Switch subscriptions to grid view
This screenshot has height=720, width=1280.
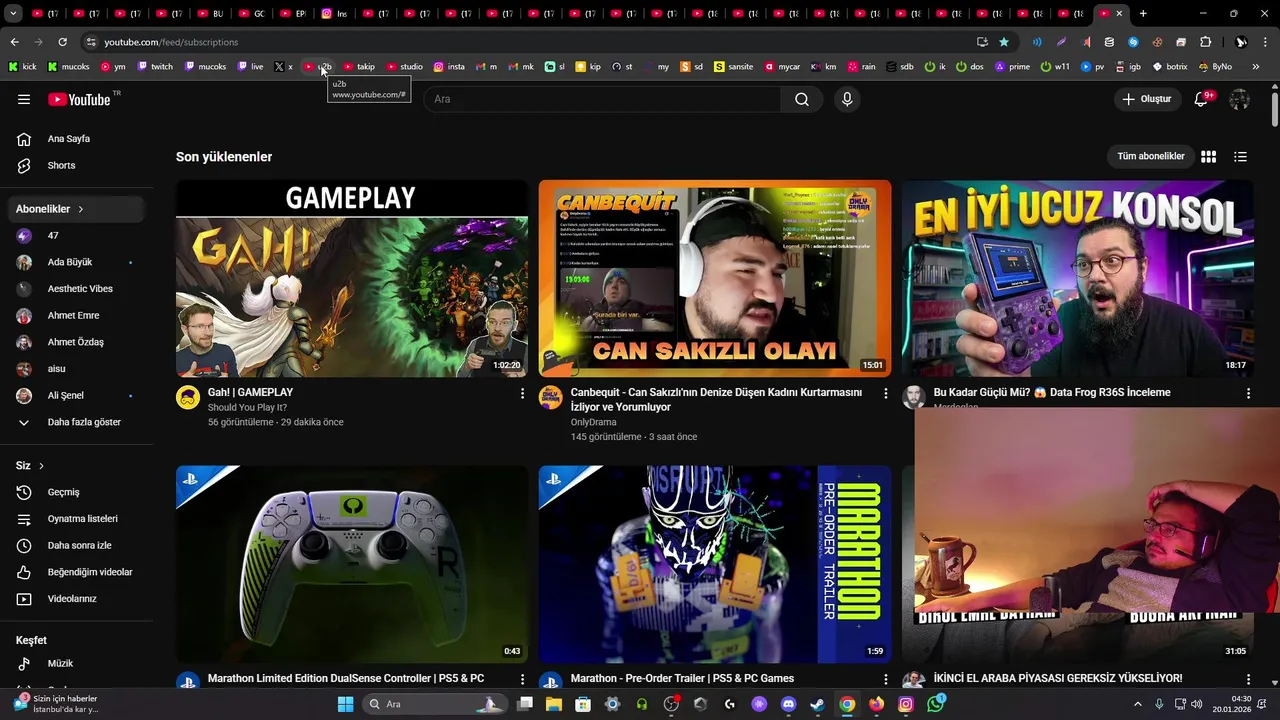[x=1208, y=156]
